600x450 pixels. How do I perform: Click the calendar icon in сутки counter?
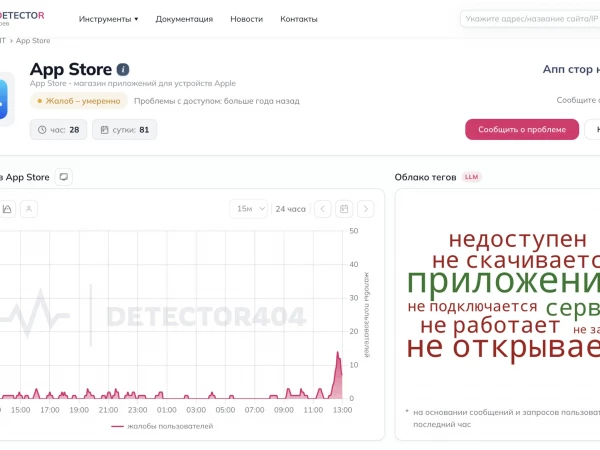104,130
